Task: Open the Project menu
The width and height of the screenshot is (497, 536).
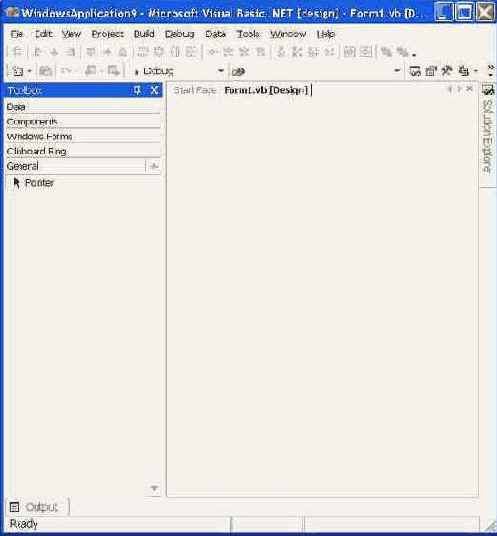Action: point(107,34)
